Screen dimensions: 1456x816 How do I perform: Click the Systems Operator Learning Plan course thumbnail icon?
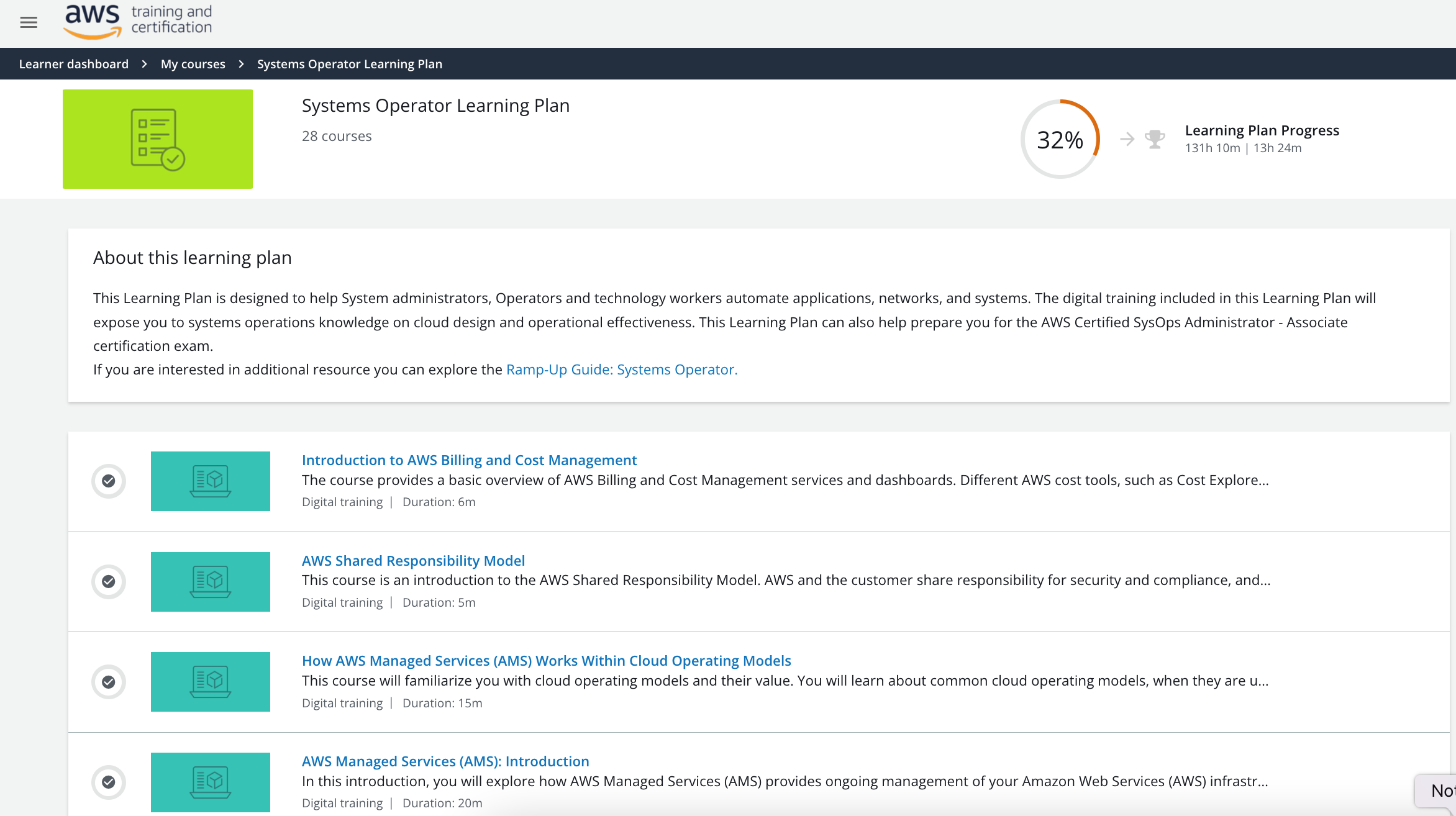pyautogui.click(x=159, y=139)
